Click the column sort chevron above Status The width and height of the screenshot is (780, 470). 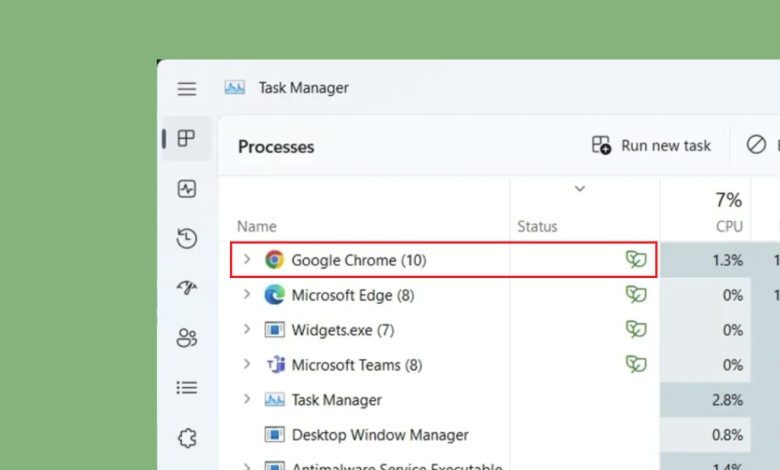(579, 189)
